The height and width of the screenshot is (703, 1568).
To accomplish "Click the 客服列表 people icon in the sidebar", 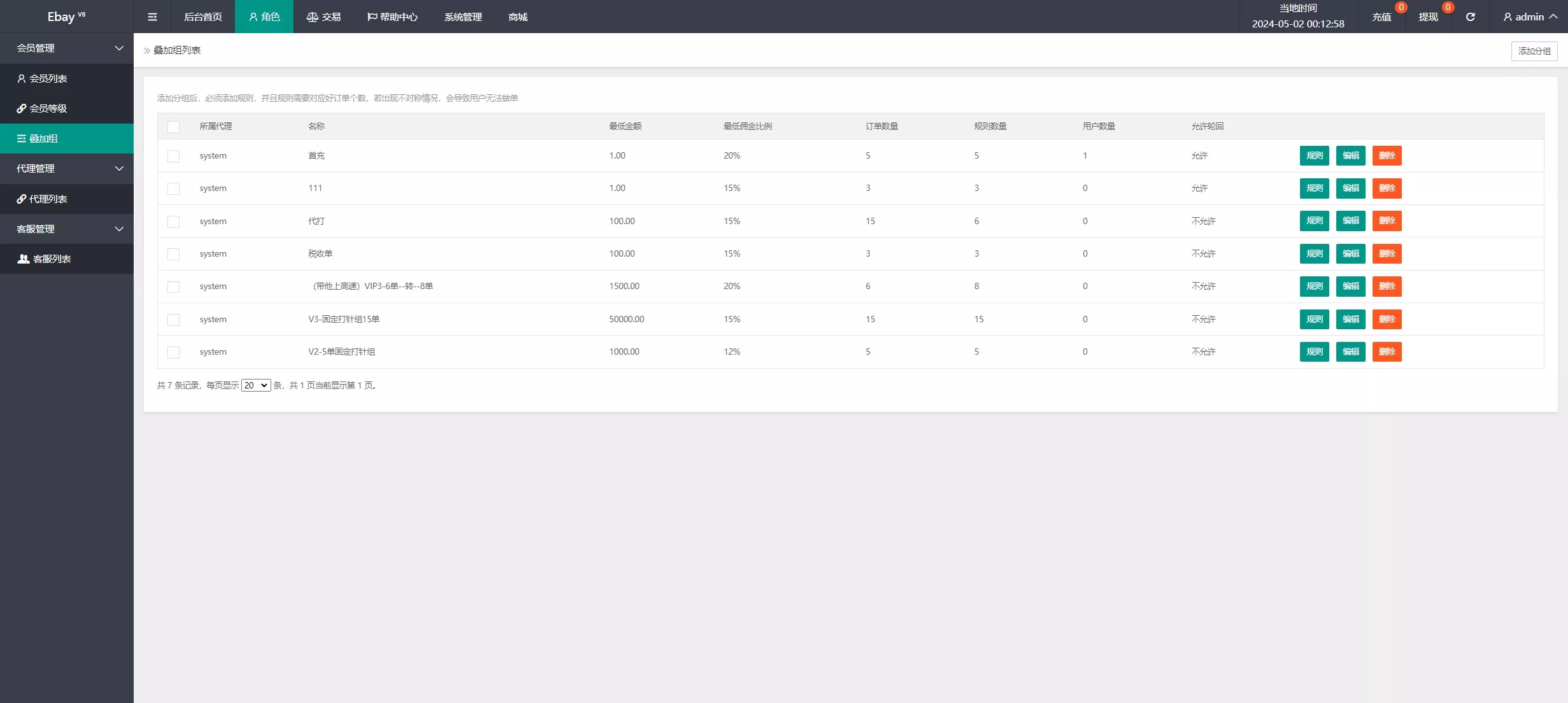I will pos(24,259).
